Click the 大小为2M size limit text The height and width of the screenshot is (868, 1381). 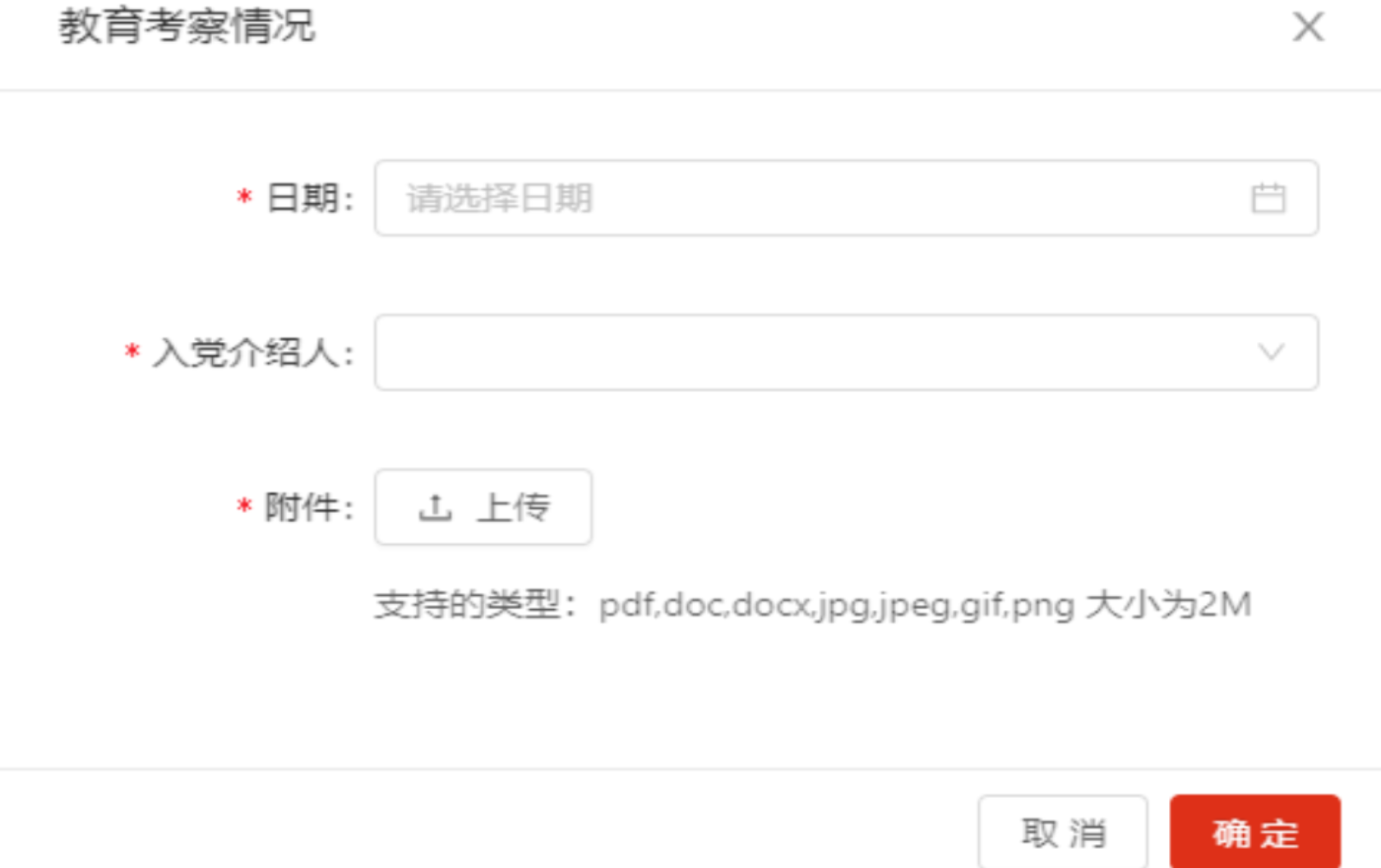point(1168,605)
